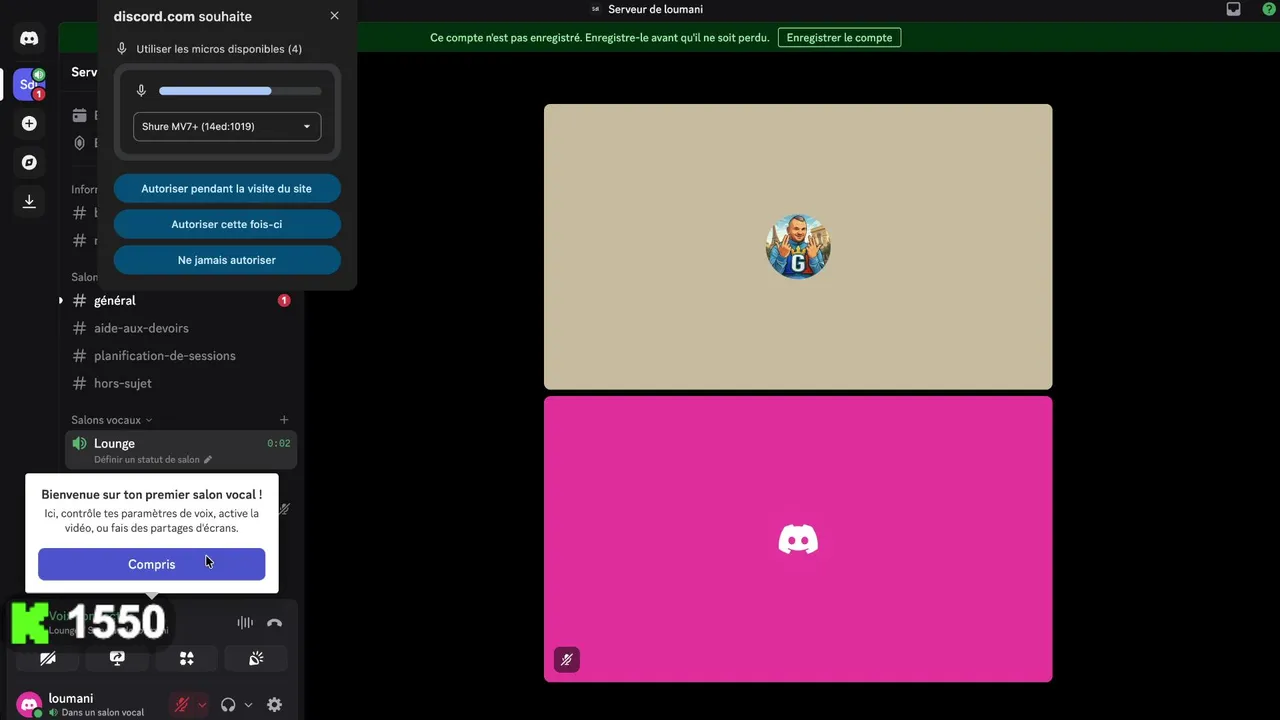This screenshot has height=720, width=1280.
Task: Open the discover servers compass icon
Action: point(29,162)
